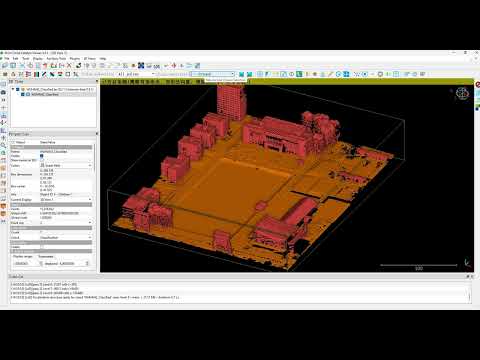Toggle the color scale Visible checkbox

[x=42, y=247]
